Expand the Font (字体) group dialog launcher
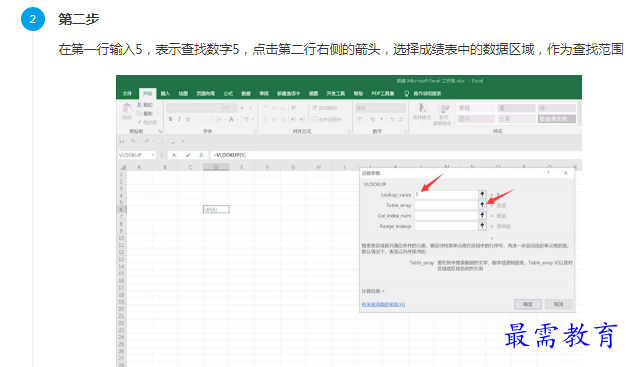This screenshot has width=626, height=367. pyautogui.click(x=254, y=131)
